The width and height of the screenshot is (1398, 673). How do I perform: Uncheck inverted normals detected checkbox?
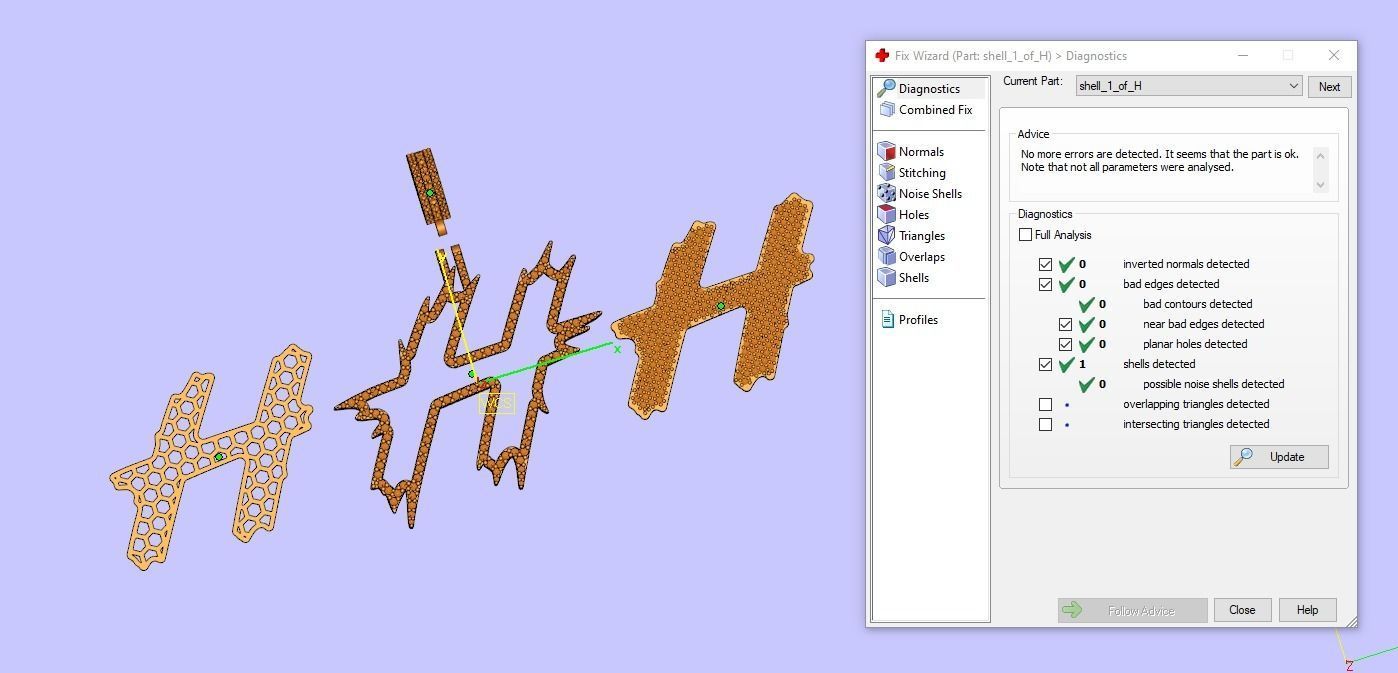point(1045,264)
